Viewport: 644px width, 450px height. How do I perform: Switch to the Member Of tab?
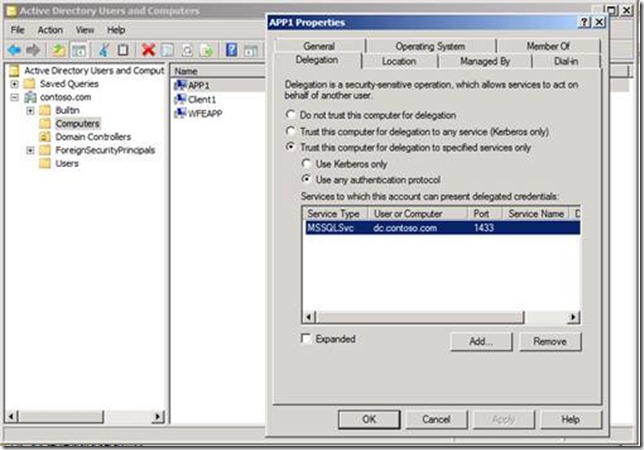[548, 46]
